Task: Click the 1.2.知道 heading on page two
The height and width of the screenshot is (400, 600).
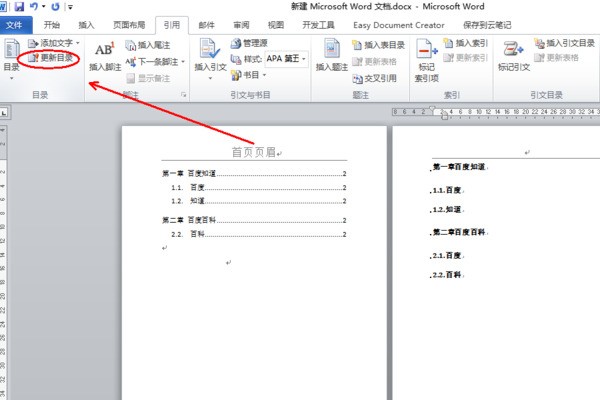Action: tap(447, 210)
